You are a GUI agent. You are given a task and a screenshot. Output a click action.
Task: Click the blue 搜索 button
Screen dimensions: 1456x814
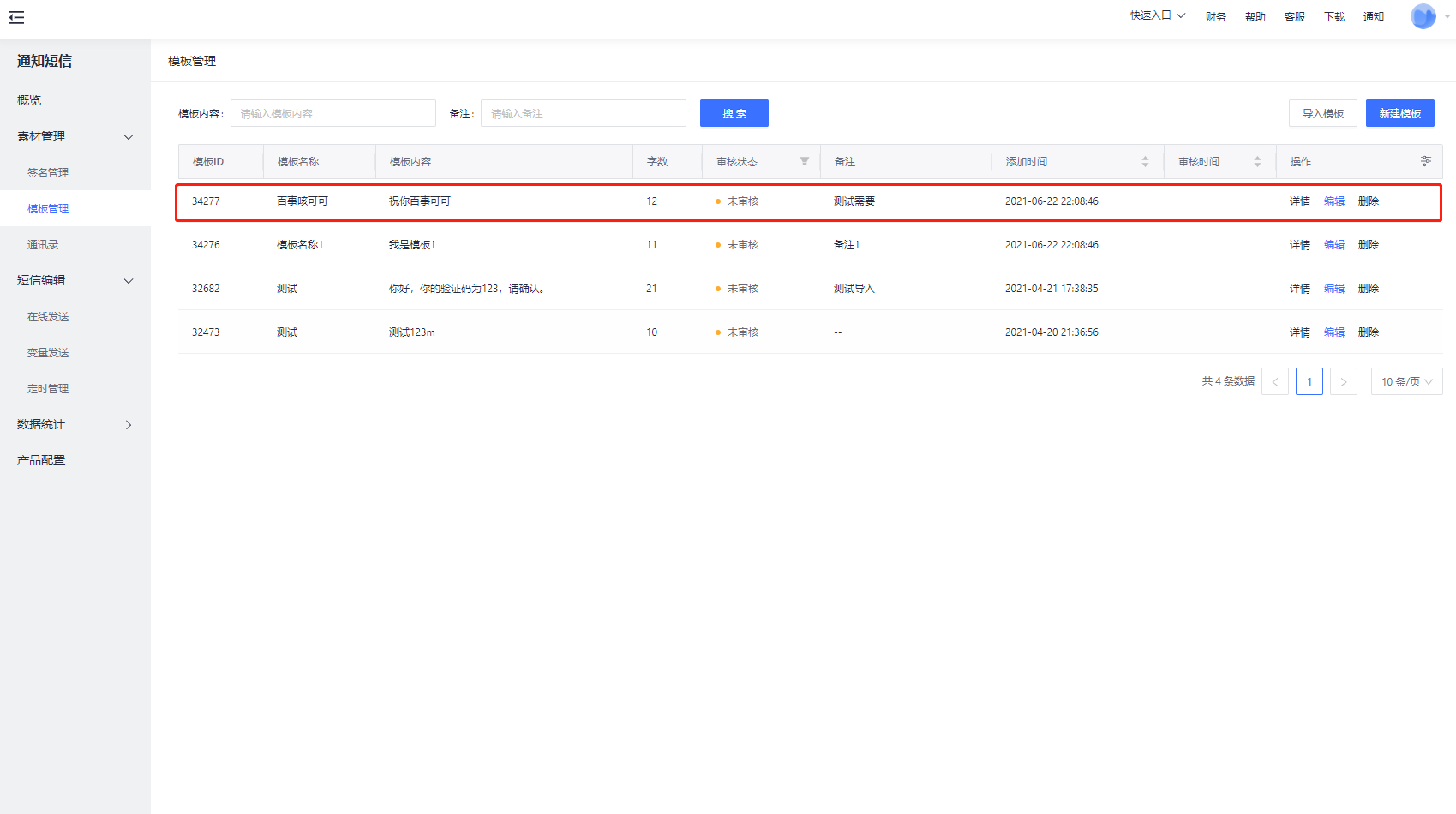coord(734,113)
